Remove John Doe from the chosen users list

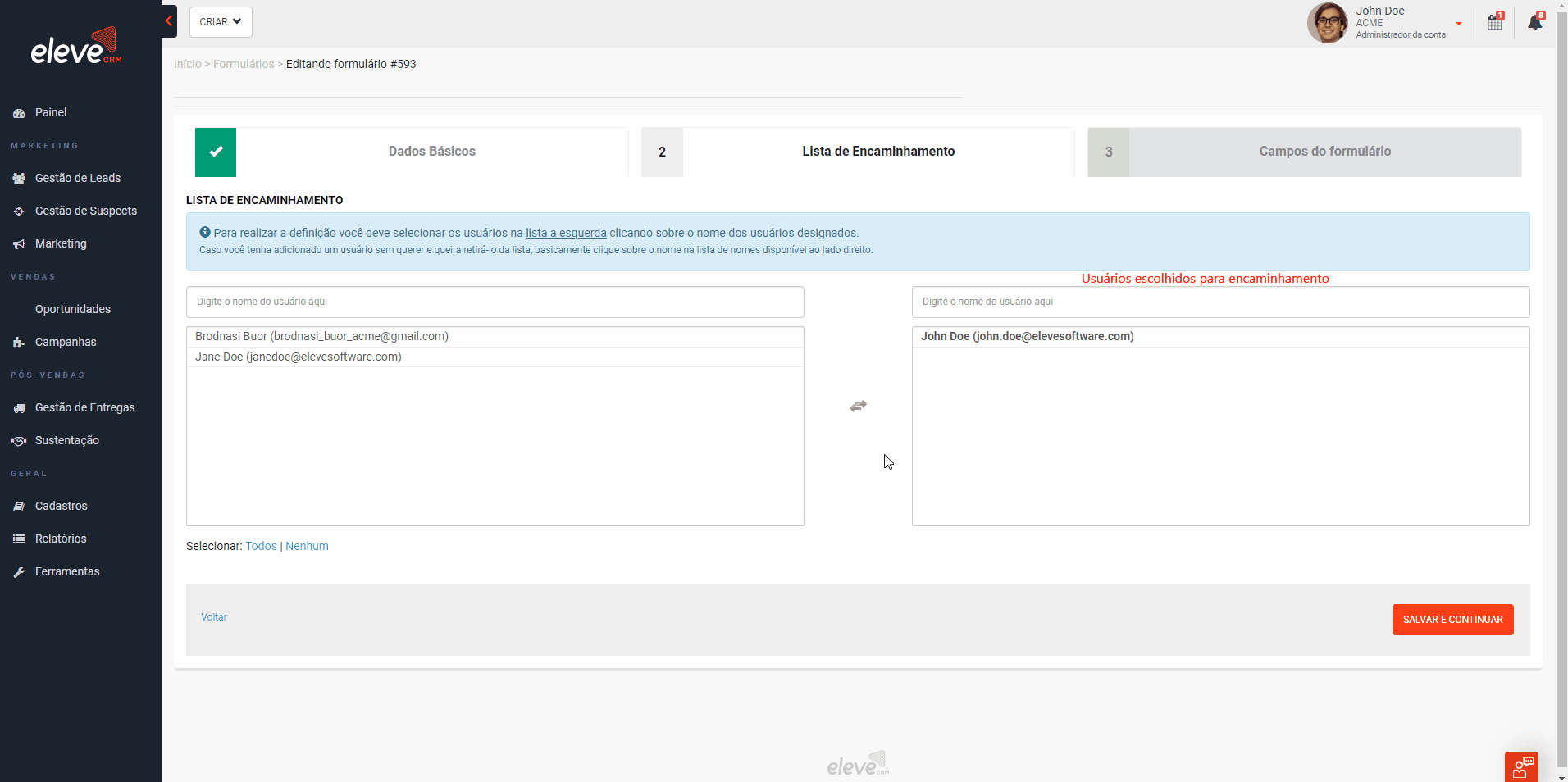pyautogui.click(x=1027, y=336)
